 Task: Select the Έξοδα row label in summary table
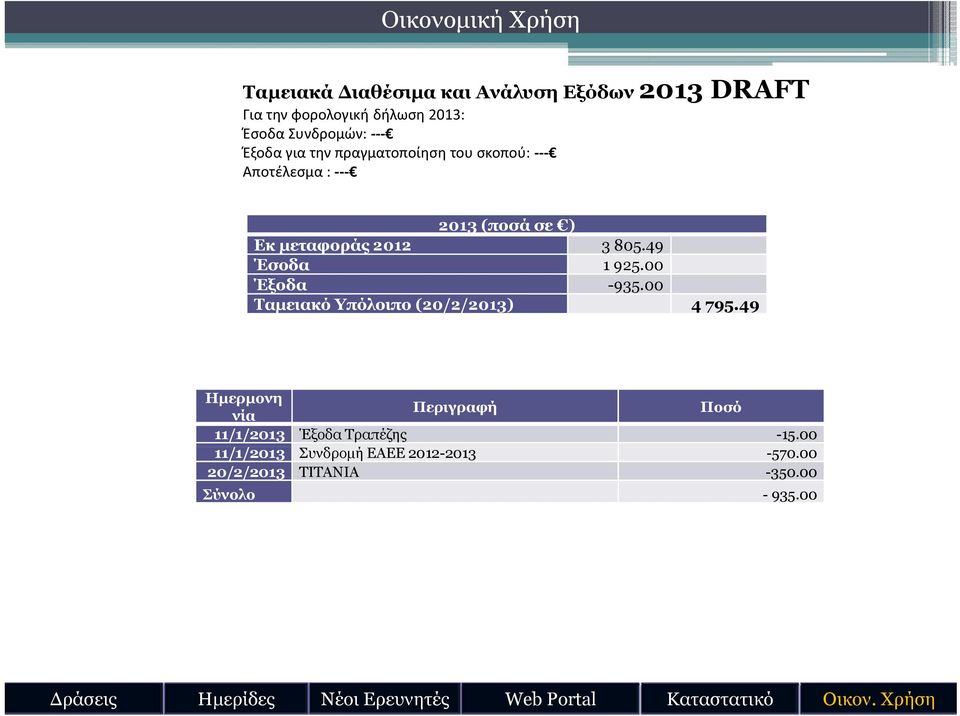(x=407, y=284)
